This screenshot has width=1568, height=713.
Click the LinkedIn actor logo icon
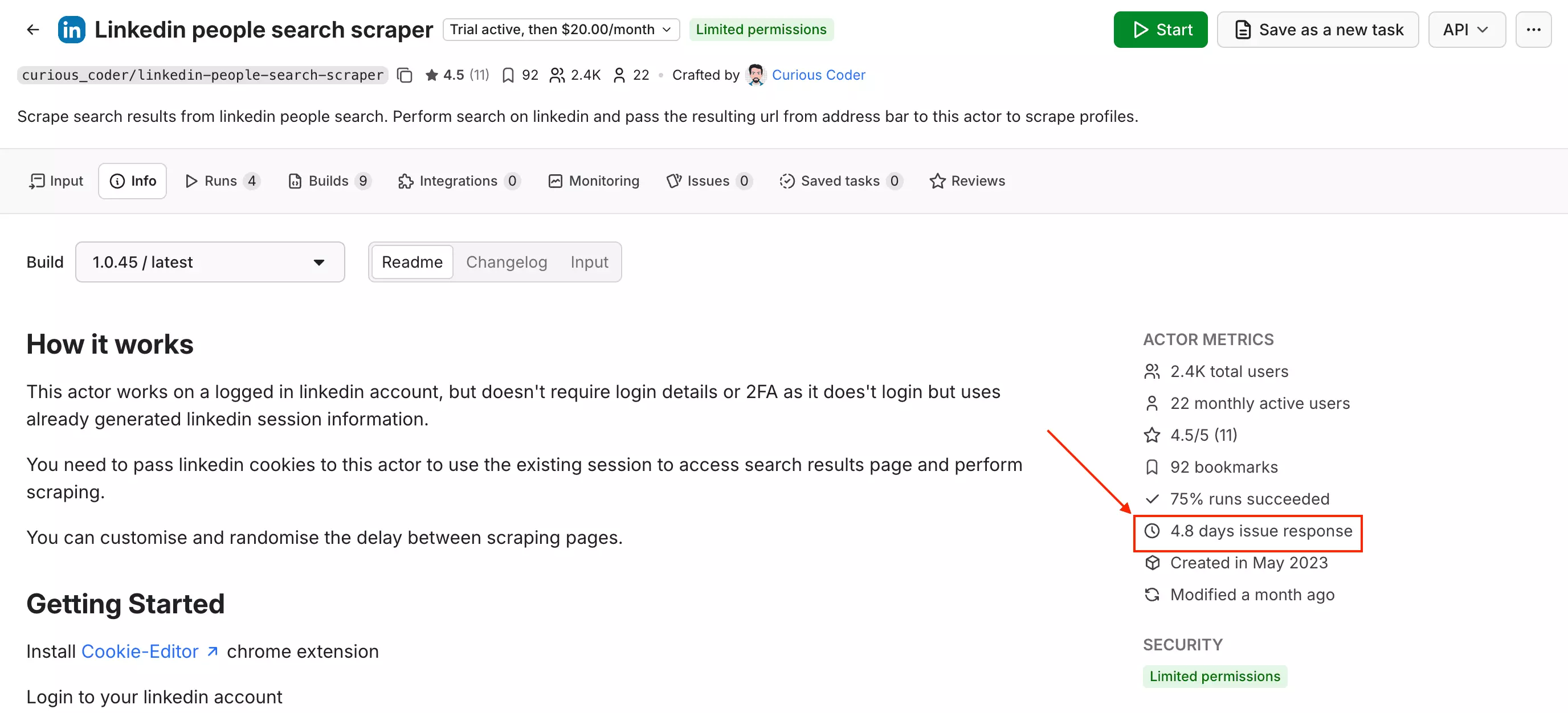pos(71,29)
